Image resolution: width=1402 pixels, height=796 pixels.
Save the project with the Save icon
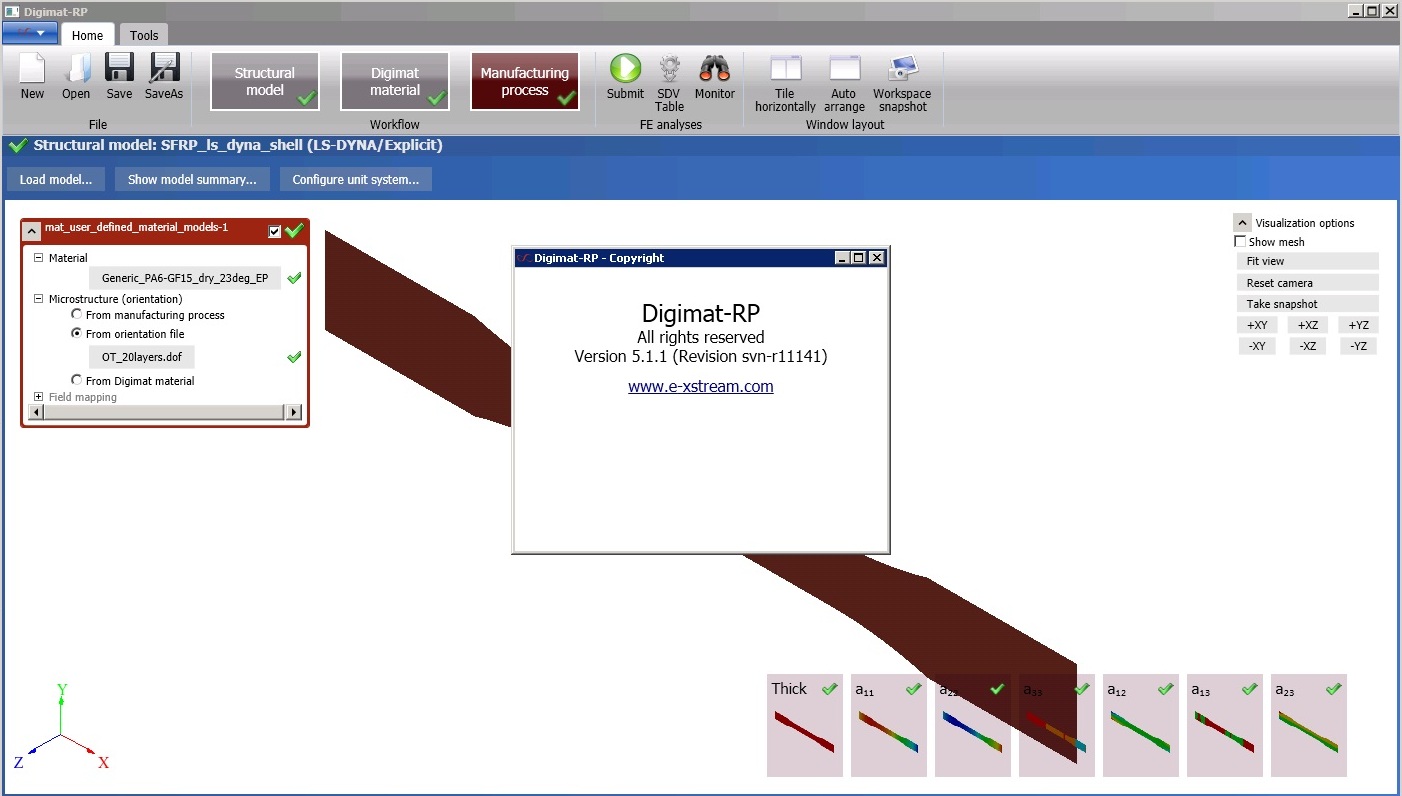119,77
